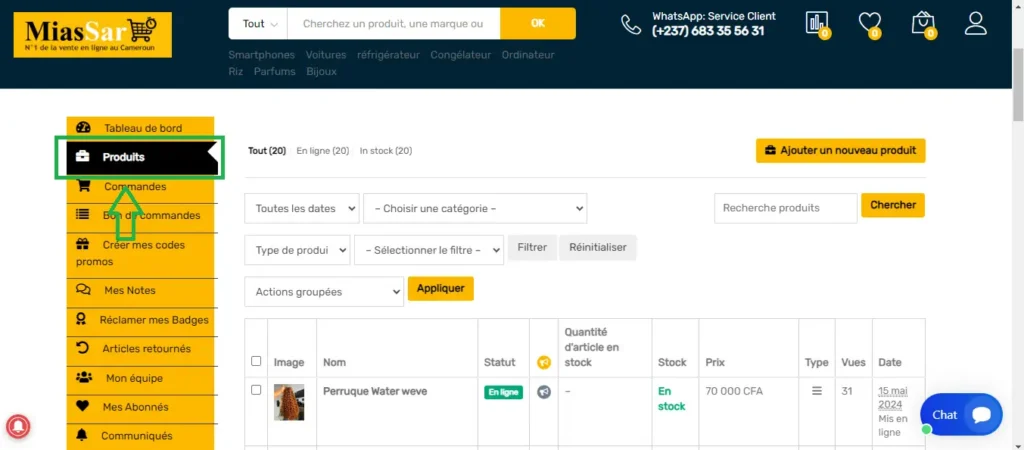Viewport: 1024px width, 450px height.
Task: Open the compare chart icon in header
Action: pyautogui.click(x=817, y=24)
